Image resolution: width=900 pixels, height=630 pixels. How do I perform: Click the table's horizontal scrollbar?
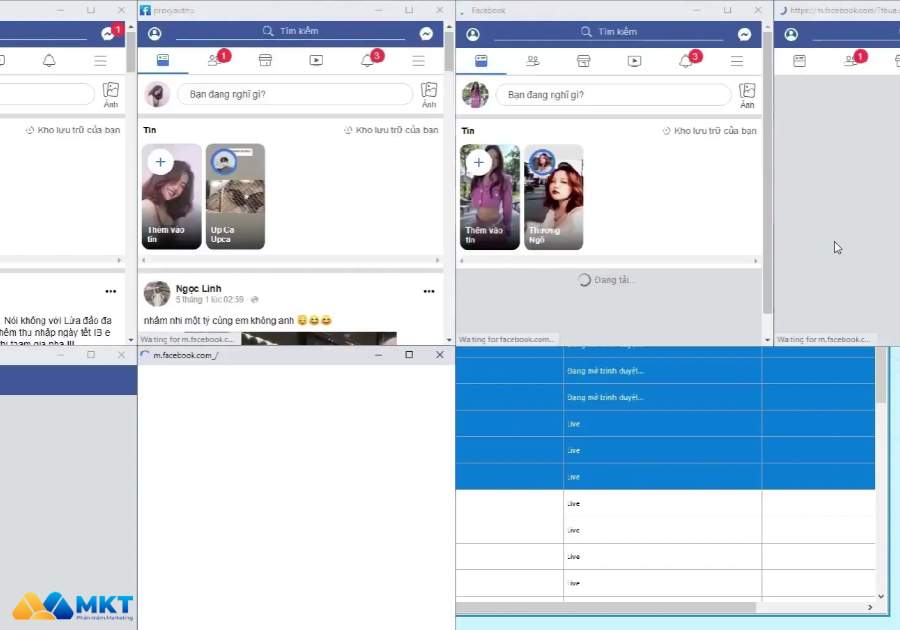(x=606, y=607)
